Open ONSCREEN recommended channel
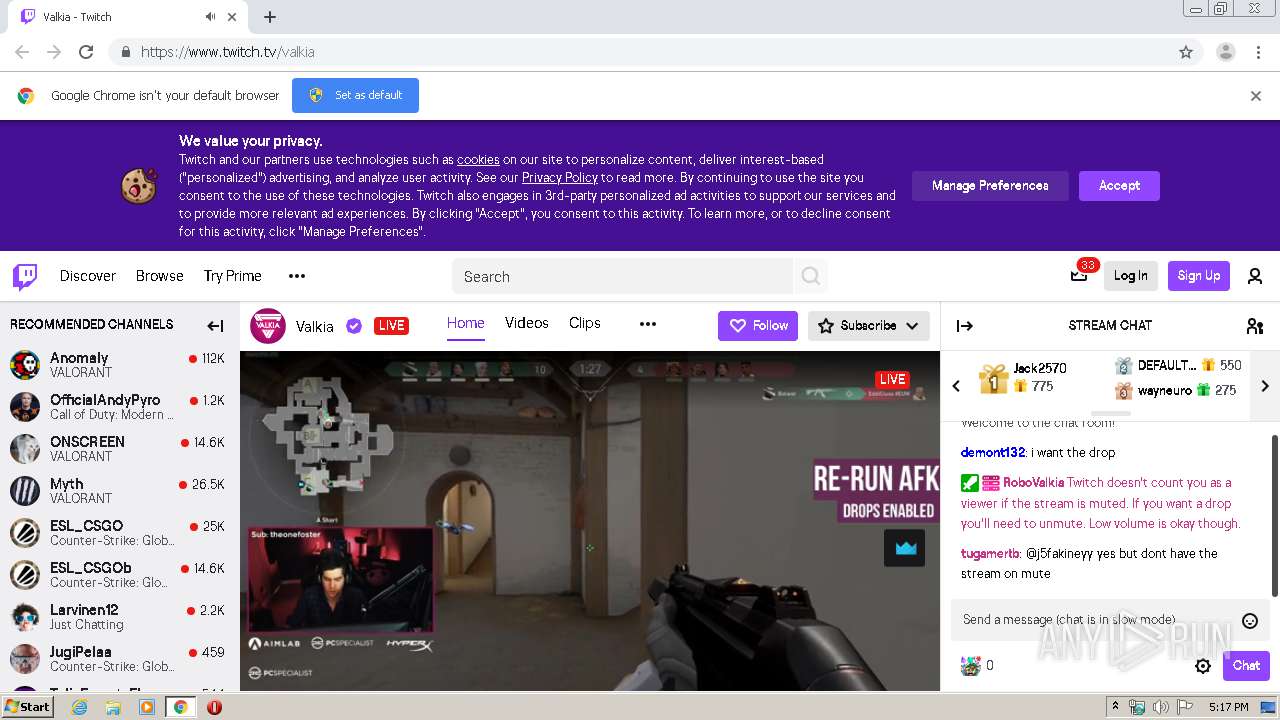The width and height of the screenshot is (1280, 720). [x=118, y=449]
